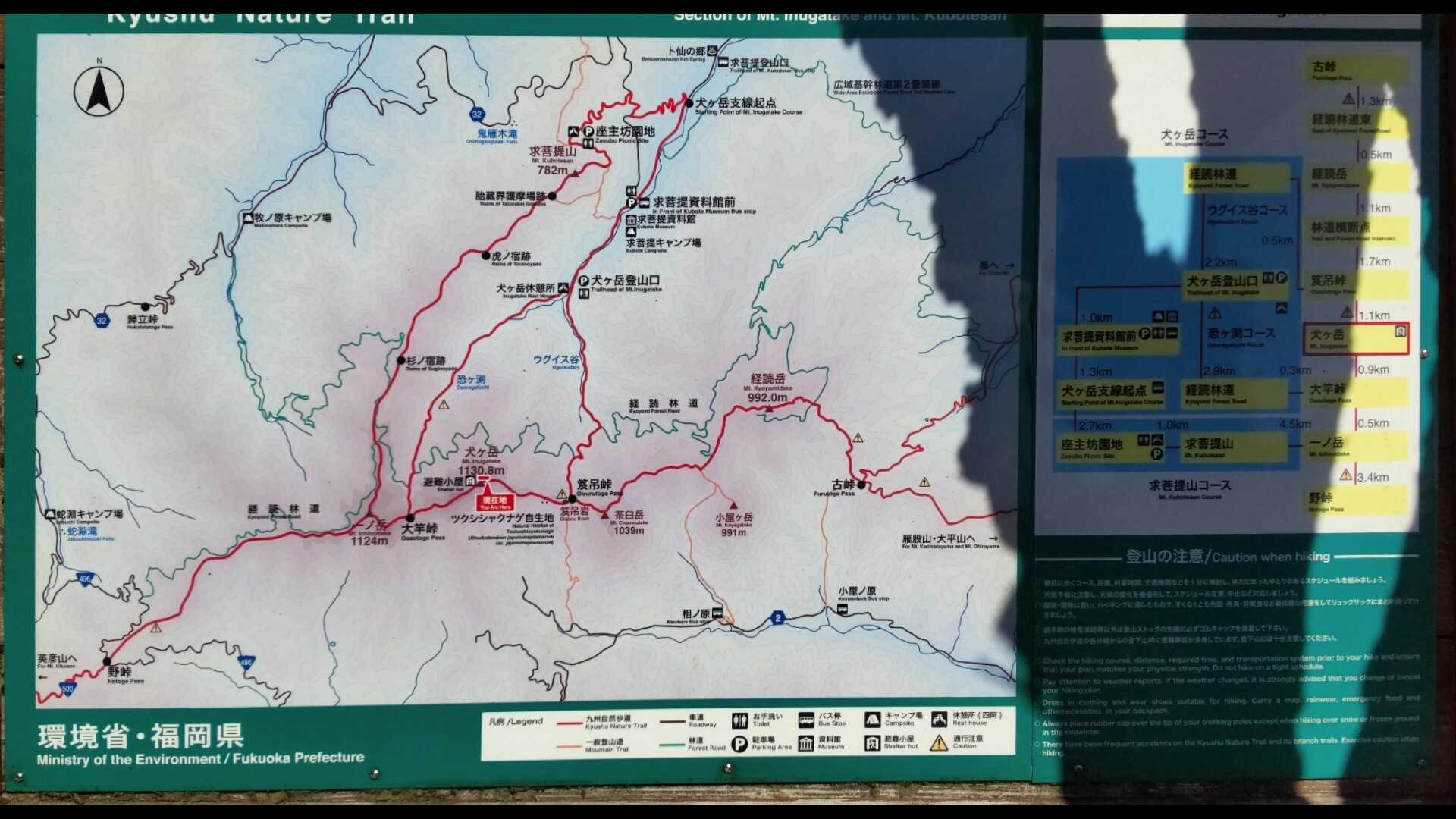This screenshot has width=1456, height=819.
Task: Click the Shelter hut icon in the legend
Action: (872, 743)
